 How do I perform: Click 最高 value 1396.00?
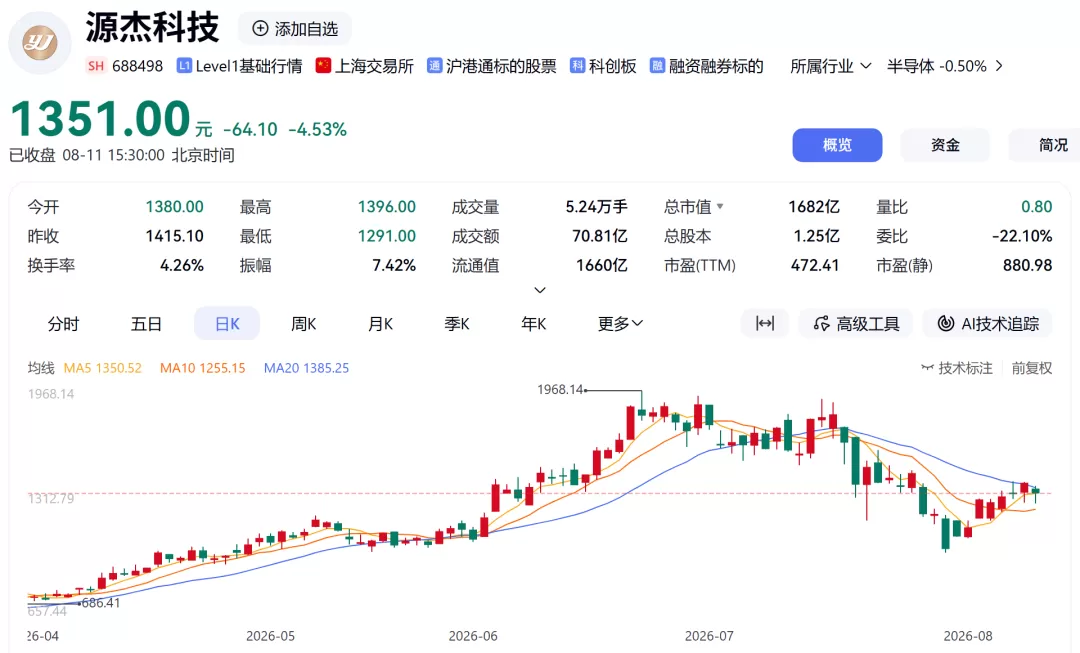click(386, 207)
